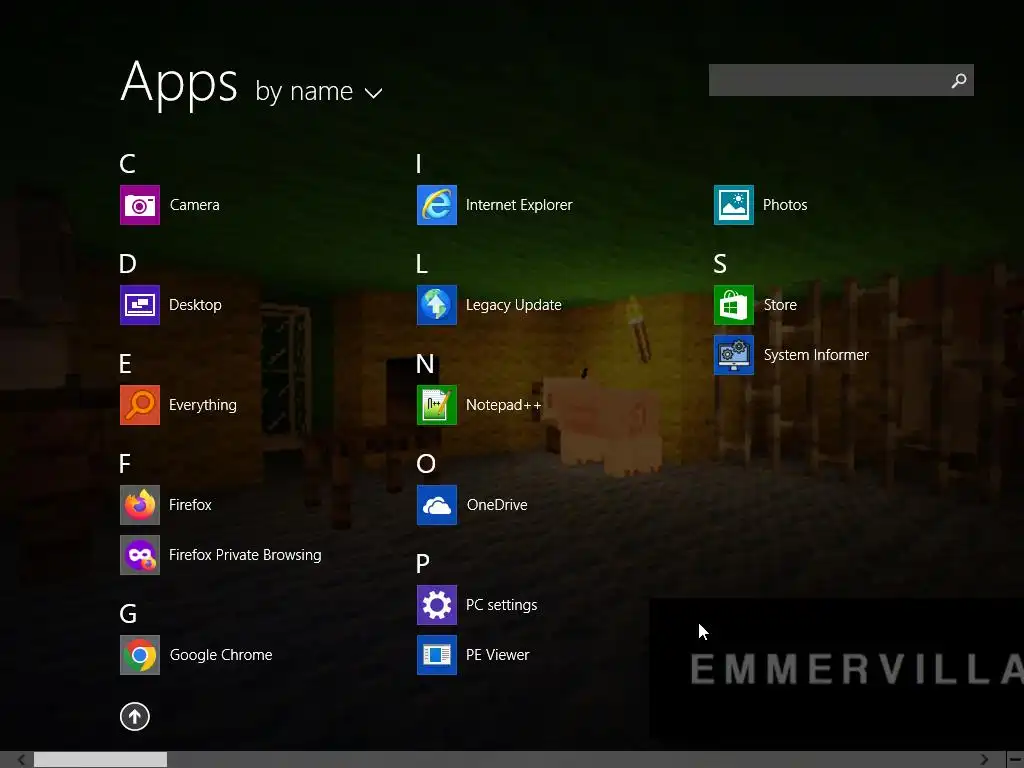Click the 'Photos' label
The image size is (1024, 768).
click(x=785, y=205)
